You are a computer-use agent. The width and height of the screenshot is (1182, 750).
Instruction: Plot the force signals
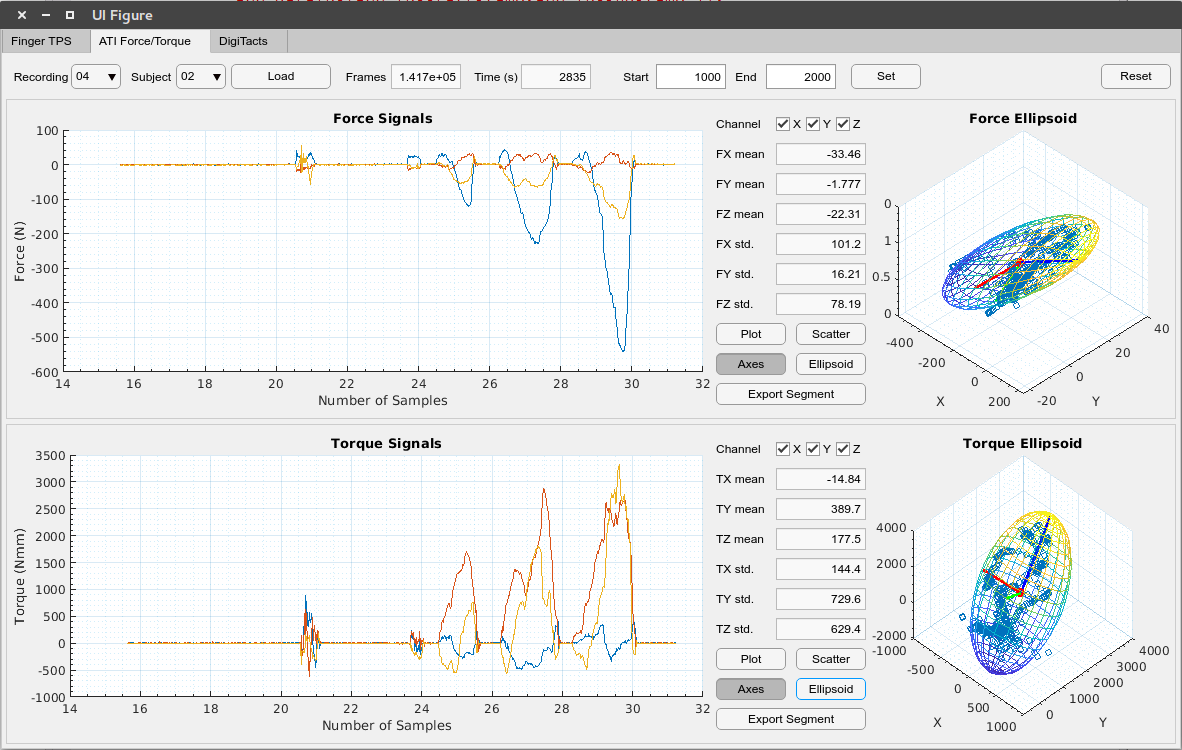[x=750, y=333]
